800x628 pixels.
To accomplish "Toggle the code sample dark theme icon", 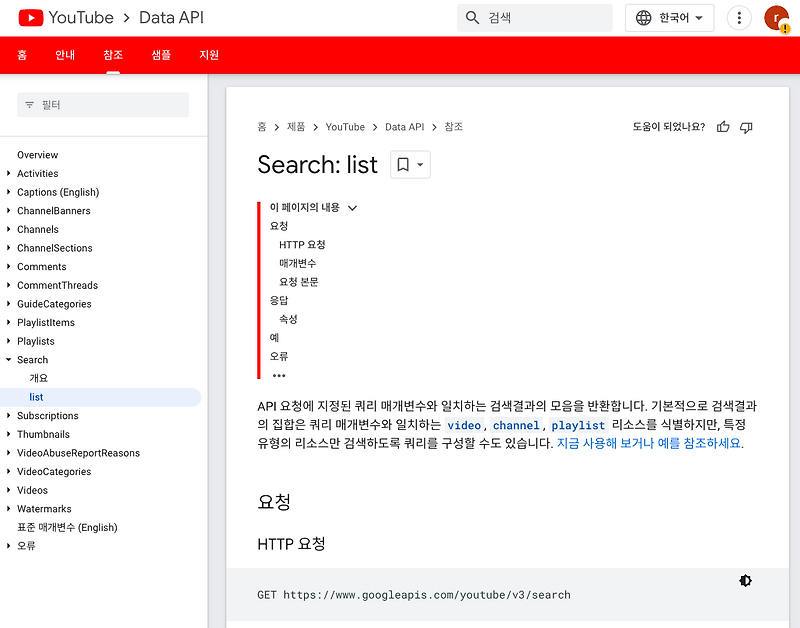I will (746, 580).
